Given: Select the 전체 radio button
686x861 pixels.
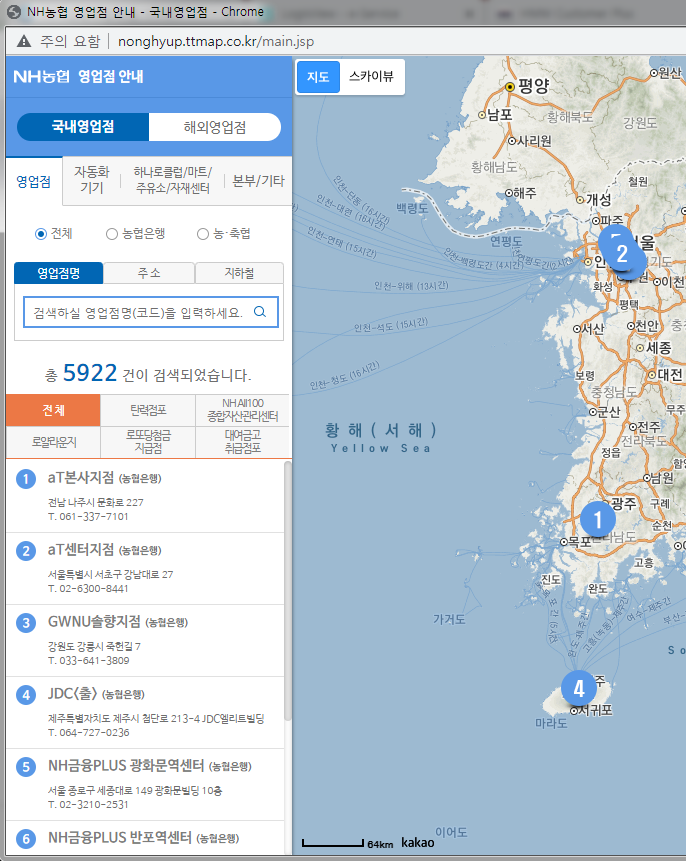Looking at the screenshot, I should click(x=41, y=234).
